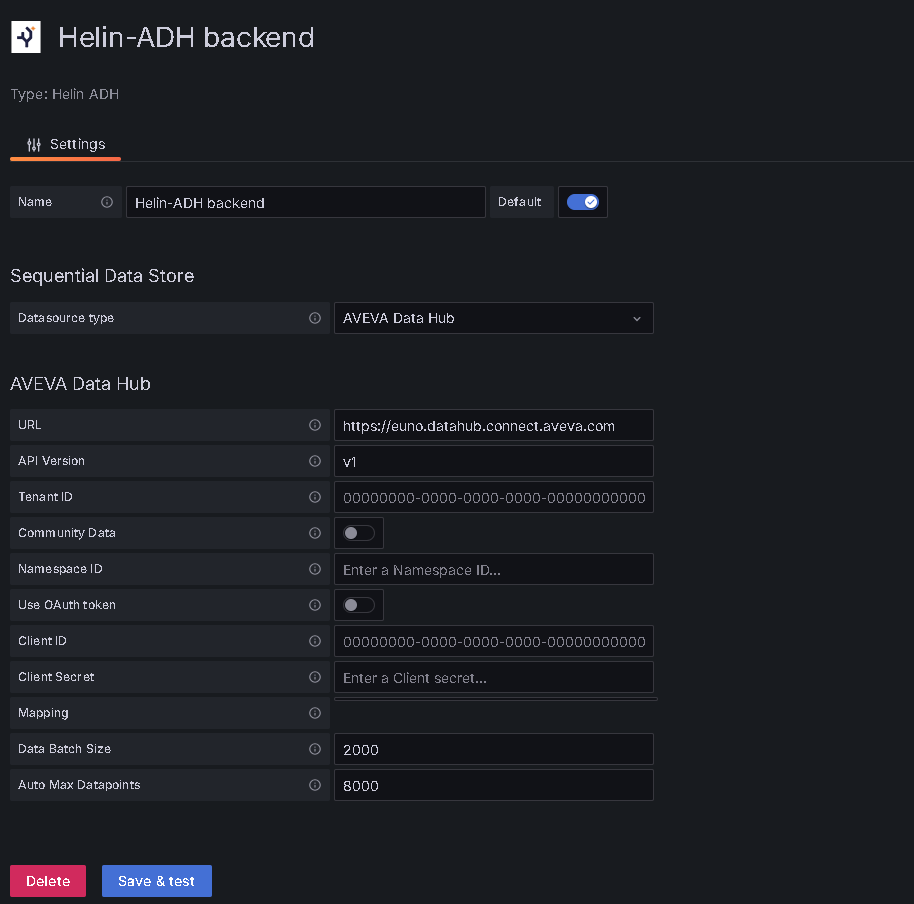Click the 'Type: Helin ADH' text
This screenshot has height=904, width=914.
coord(65,94)
